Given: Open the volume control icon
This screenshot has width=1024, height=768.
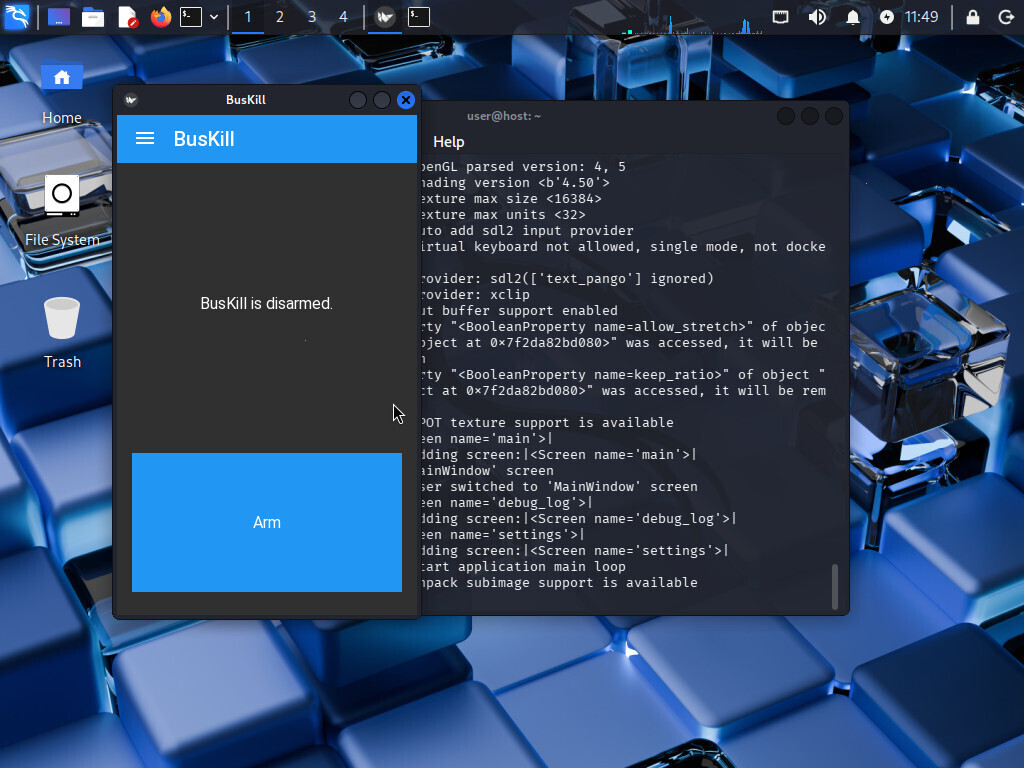Looking at the screenshot, I should click(817, 17).
